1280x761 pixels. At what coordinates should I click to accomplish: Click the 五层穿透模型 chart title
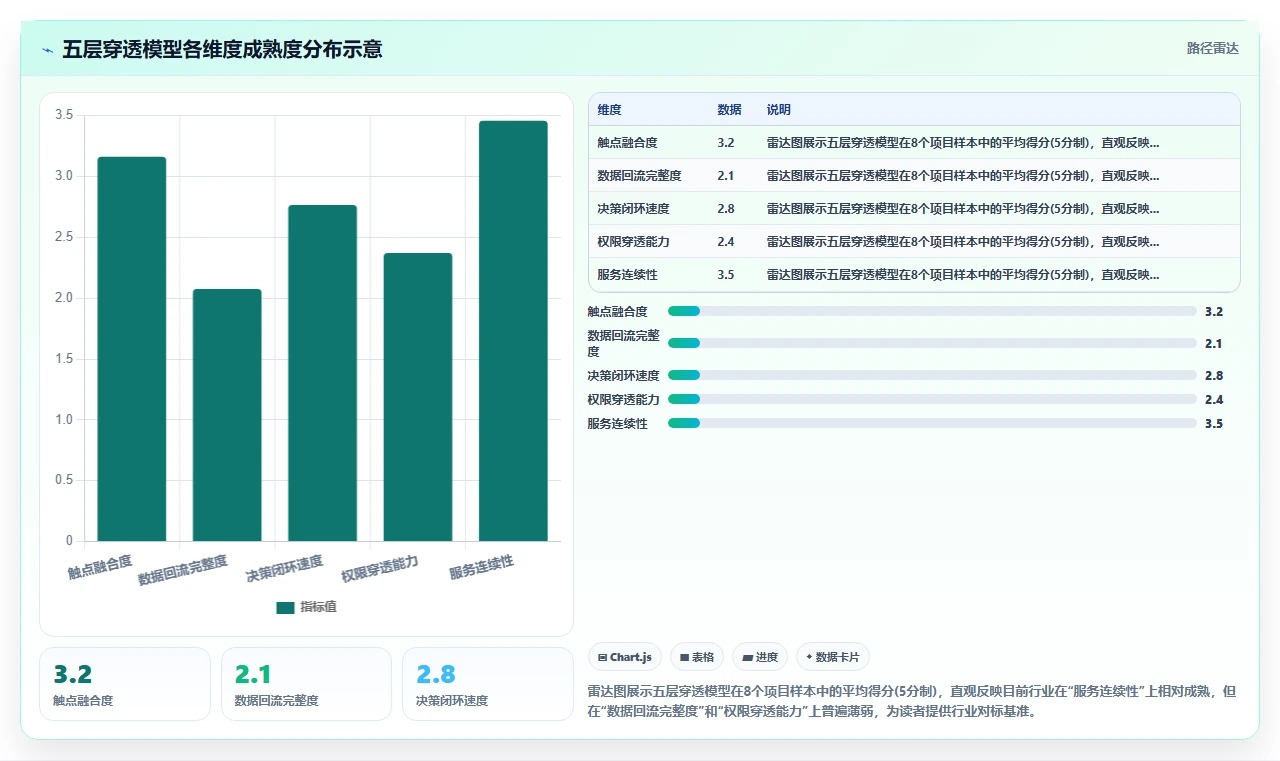pyautogui.click(x=222, y=49)
